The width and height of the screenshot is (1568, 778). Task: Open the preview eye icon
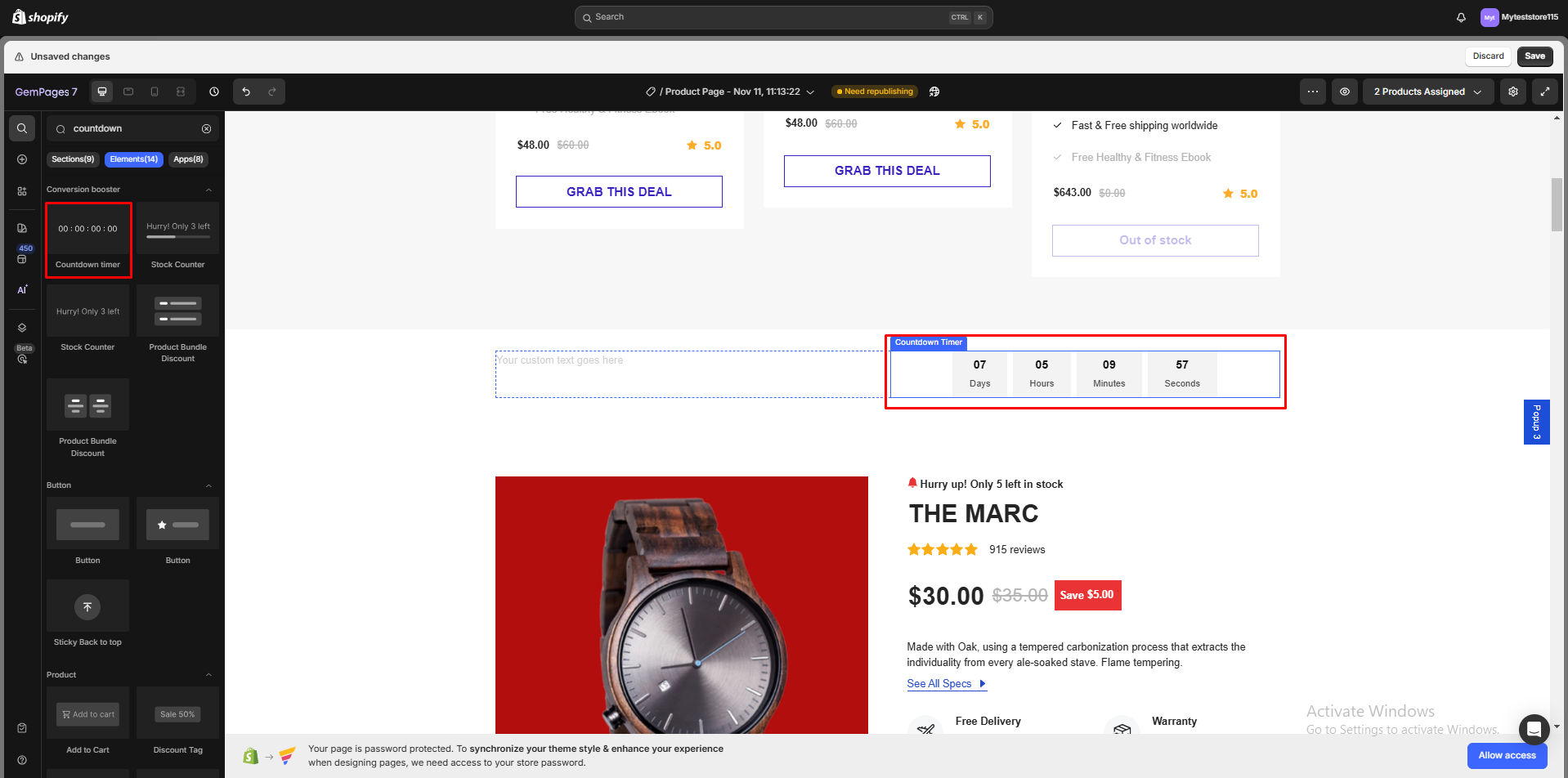1345,92
